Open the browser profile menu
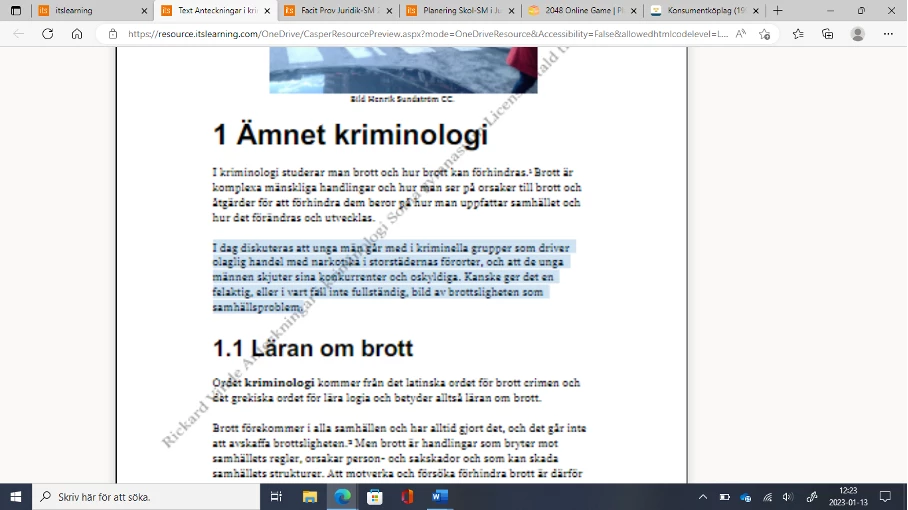Screen dimensions: 908x510 click(x=858, y=34)
